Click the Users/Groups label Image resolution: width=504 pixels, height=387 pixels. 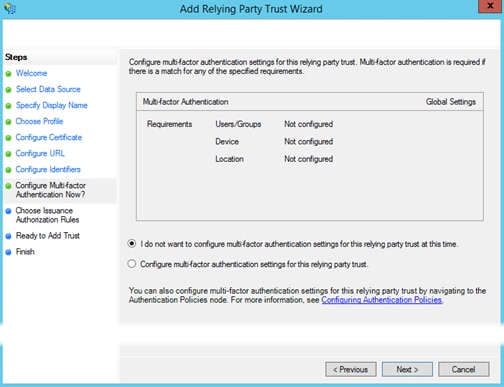coord(238,124)
